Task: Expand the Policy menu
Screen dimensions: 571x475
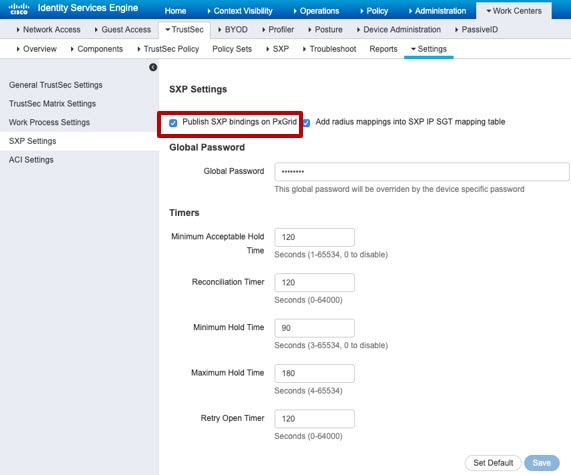Action: [374, 11]
